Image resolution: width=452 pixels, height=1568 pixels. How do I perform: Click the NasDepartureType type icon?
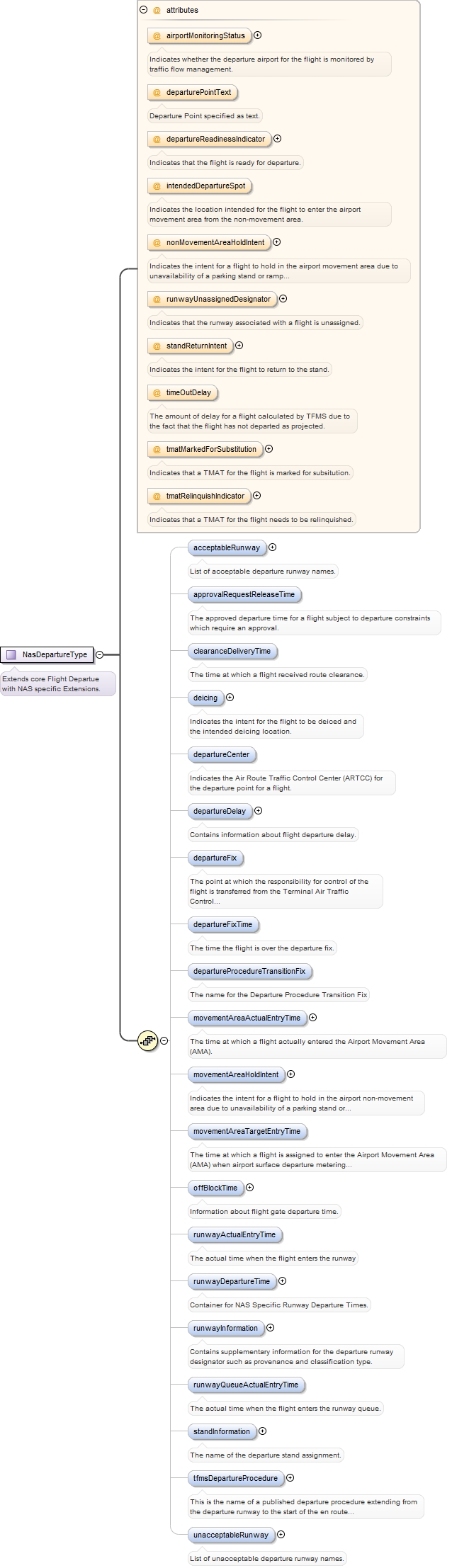coord(11,654)
